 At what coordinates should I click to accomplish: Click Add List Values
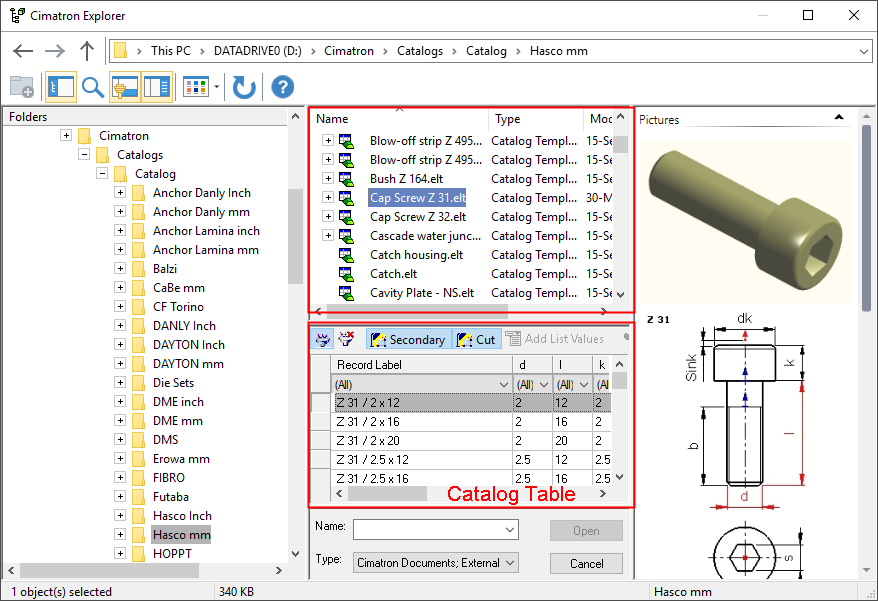click(x=555, y=339)
